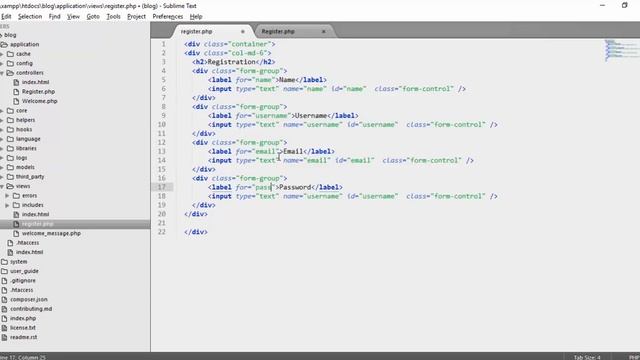Open the View menu
Screen dimensions: 640x360
(73, 16)
